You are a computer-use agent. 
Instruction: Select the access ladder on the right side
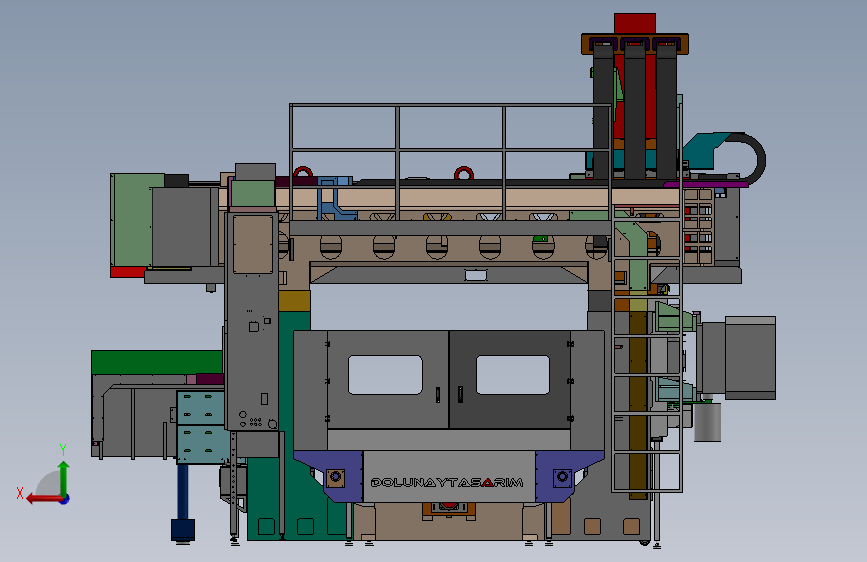tap(647, 348)
